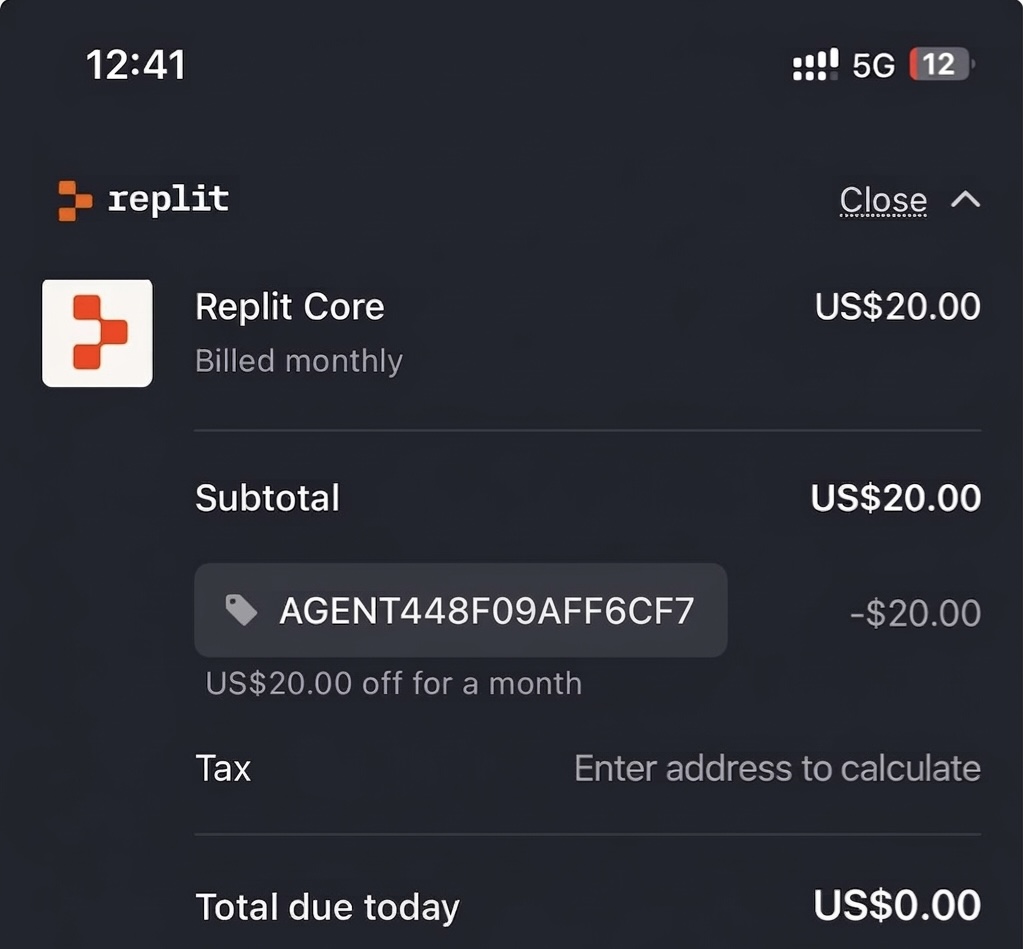Tap the Tax row label
This screenshot has height=949, width=1023.
pos(223,768)
